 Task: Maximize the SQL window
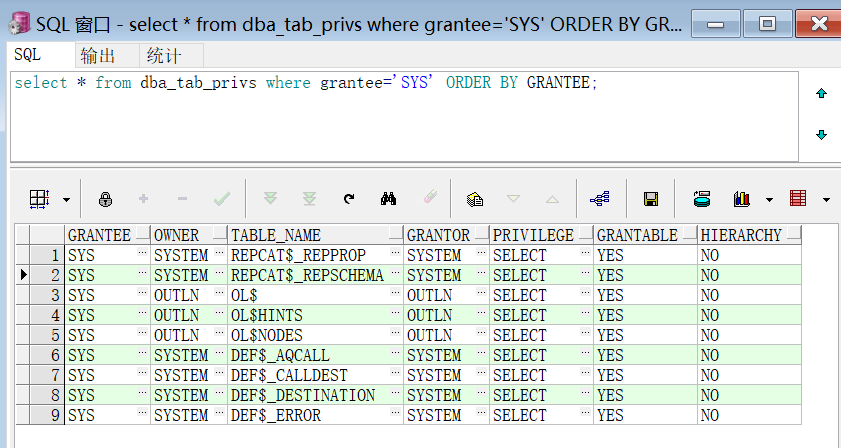point(767,24)
